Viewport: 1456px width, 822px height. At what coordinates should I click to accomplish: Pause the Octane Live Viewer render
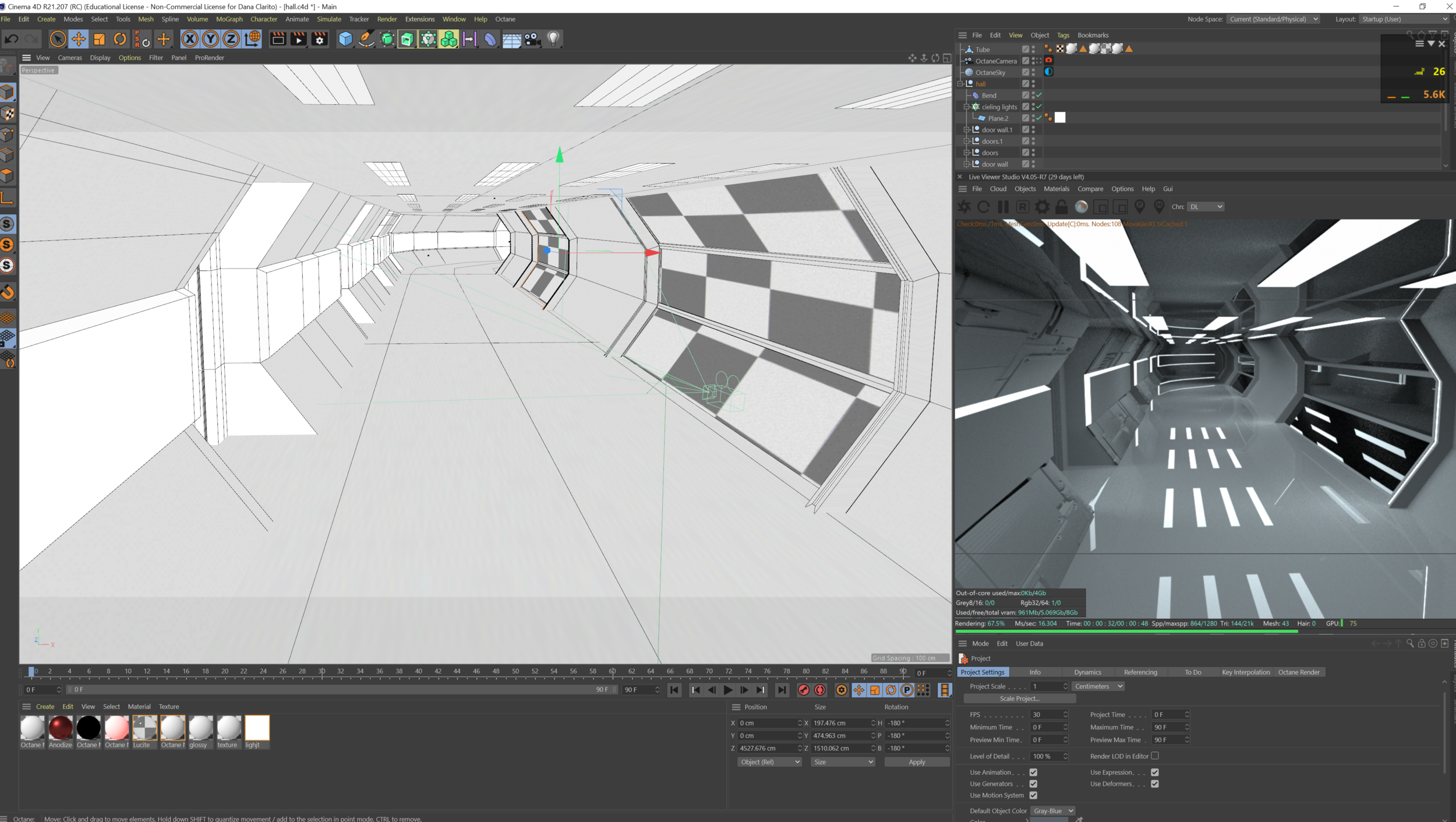(1003, 206)
